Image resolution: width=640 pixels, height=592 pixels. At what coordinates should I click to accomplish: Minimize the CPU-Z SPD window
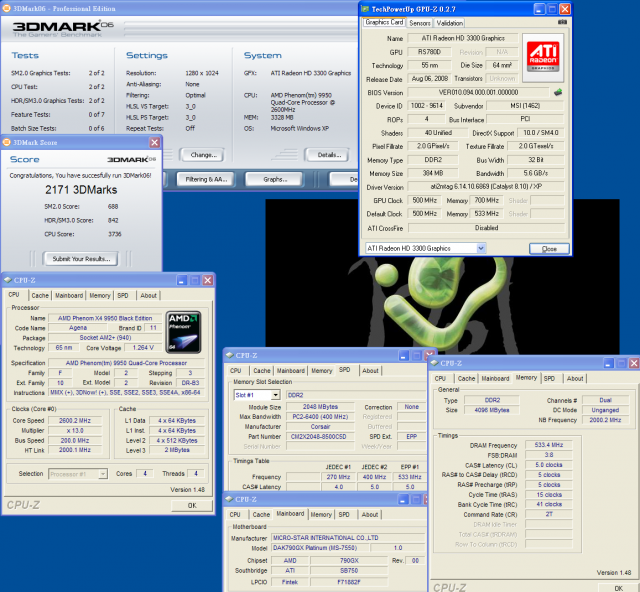point(403,356)
